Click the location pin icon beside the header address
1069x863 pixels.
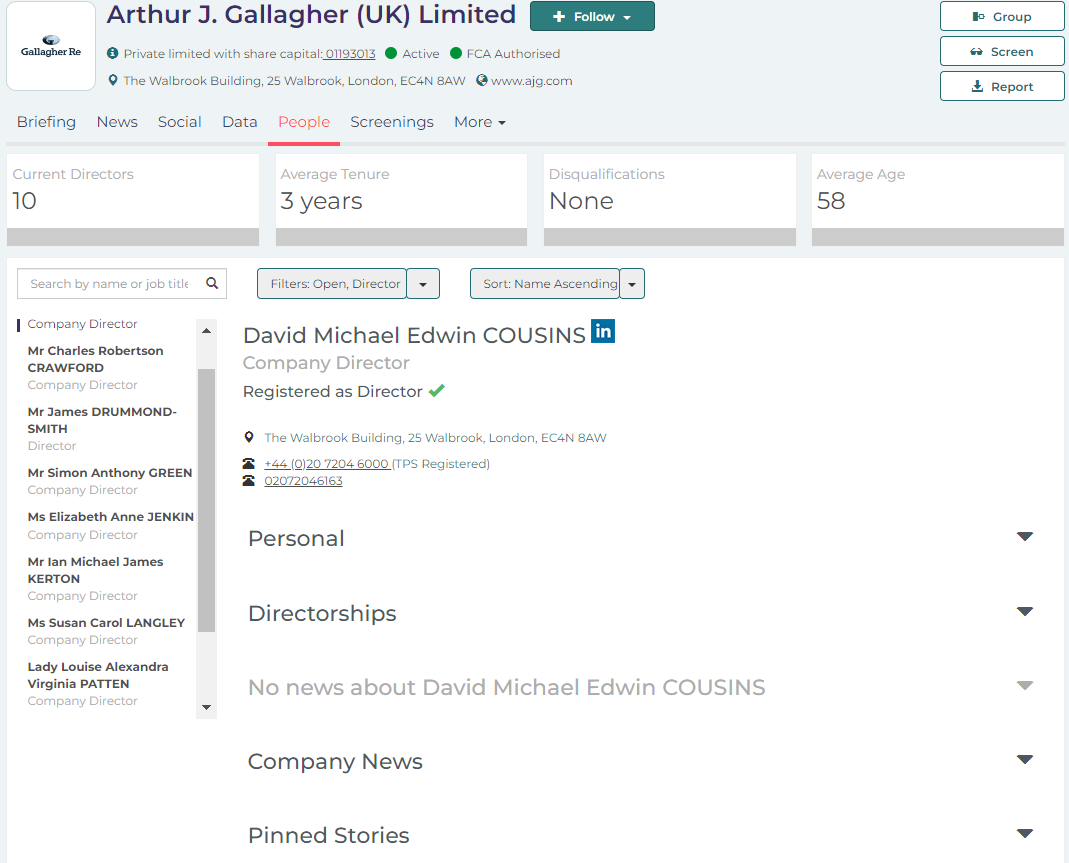(x=113, y=80)
